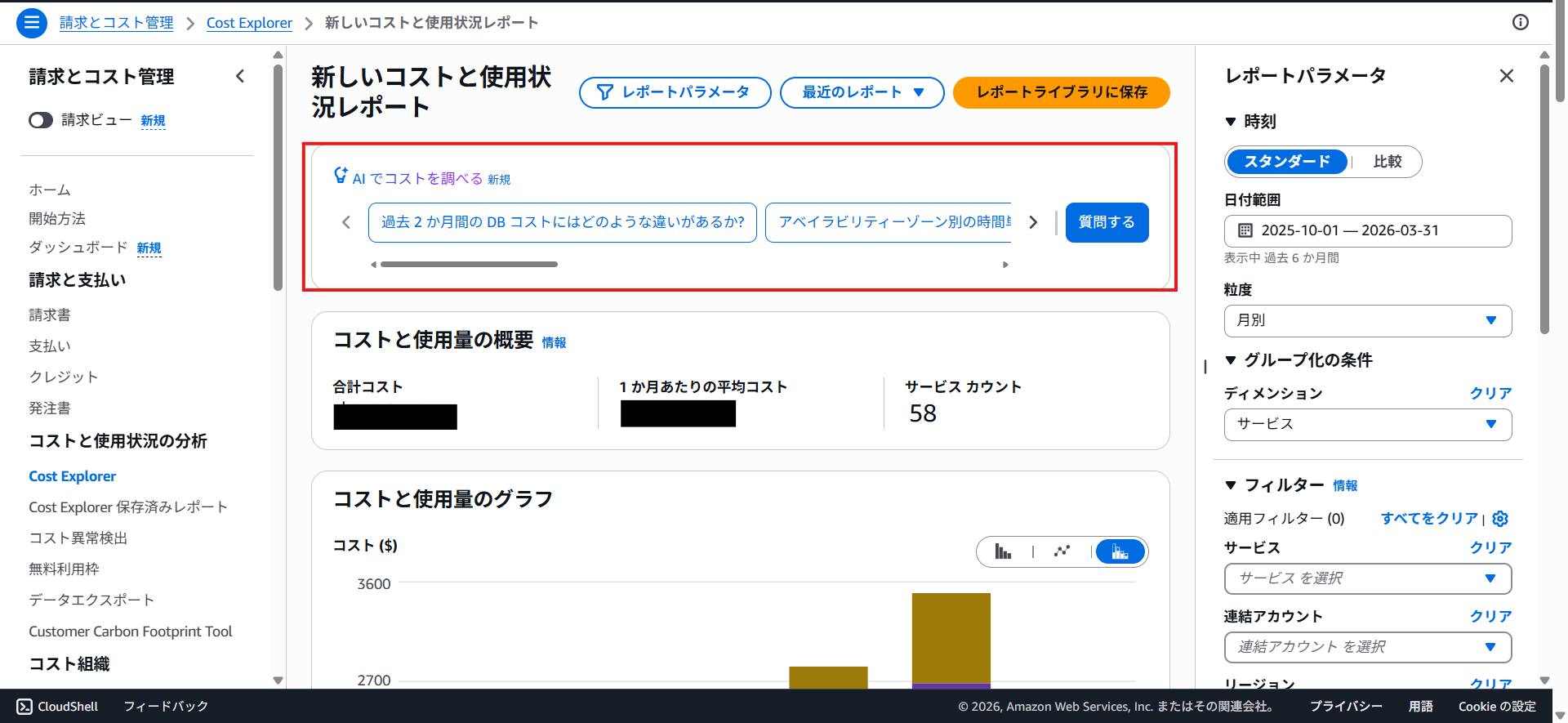The image size is (1568, 723).
Task: Open 情報 link beside フィルター
Action: coord(1345,486)
